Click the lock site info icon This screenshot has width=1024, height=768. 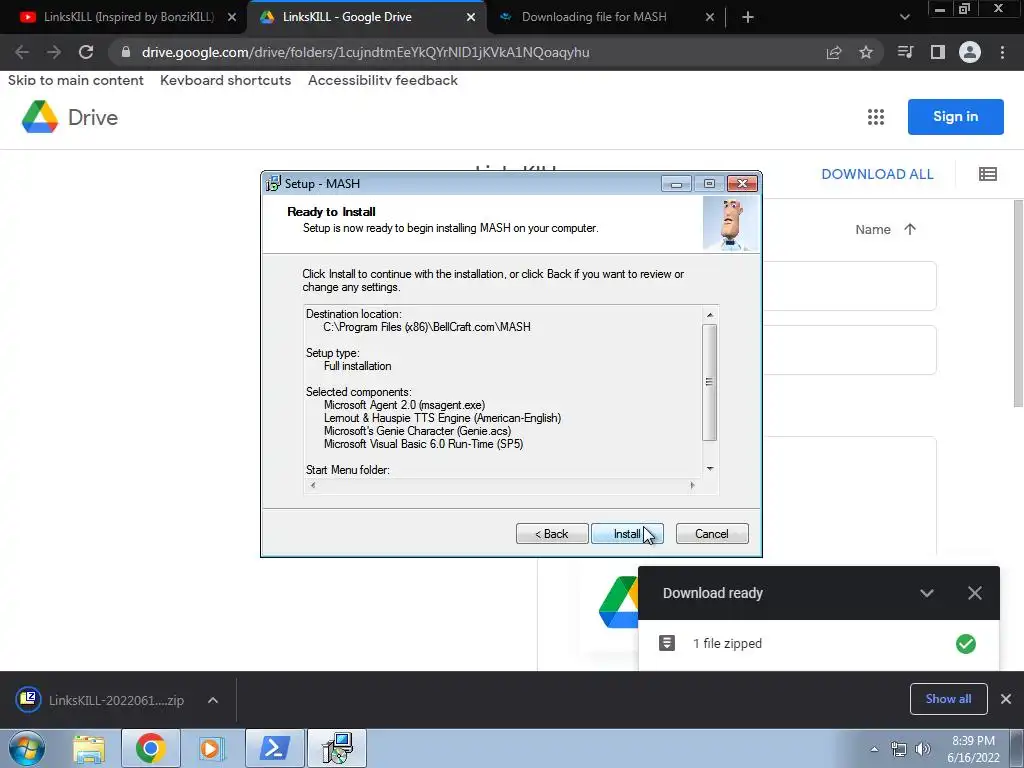pos(126,52)
